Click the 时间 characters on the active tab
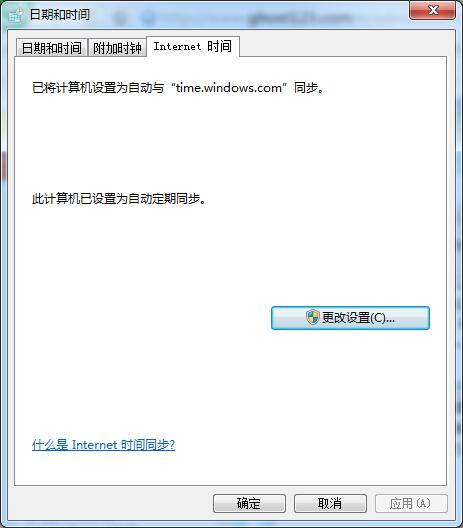The height and width of the screenshot is (528, 463). pyautogui.click(x=219, y=46)
